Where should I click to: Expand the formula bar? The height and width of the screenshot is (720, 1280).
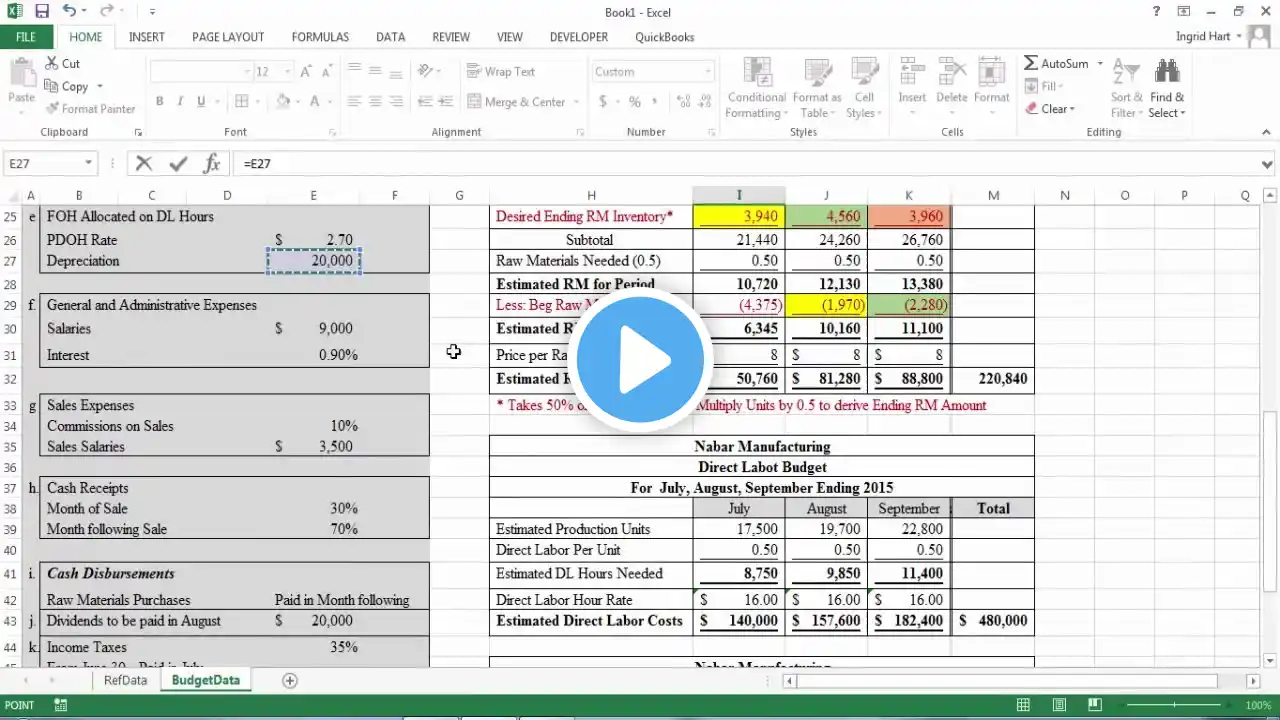coord(1268,163)
